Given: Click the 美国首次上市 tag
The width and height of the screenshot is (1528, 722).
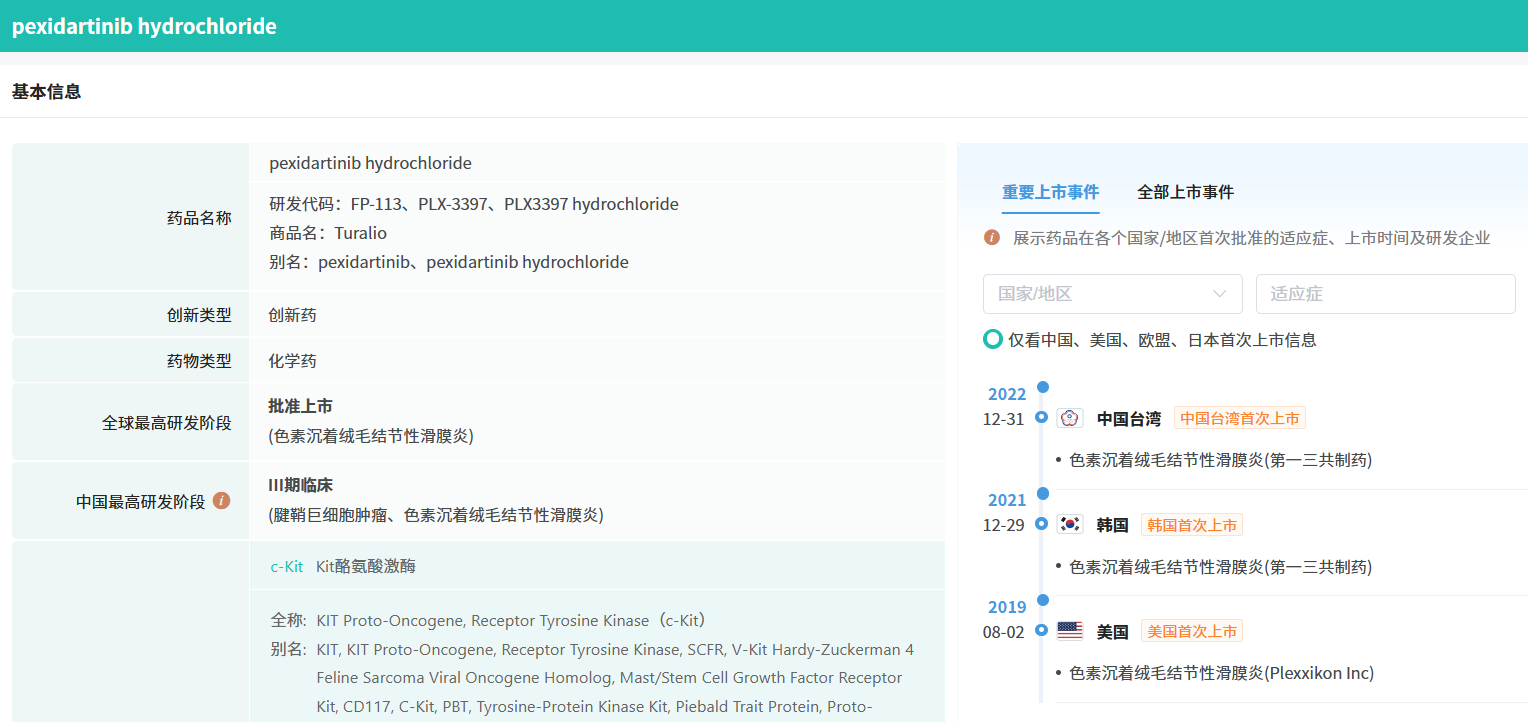Looking at the screenshot, I should pos(1192,631).
